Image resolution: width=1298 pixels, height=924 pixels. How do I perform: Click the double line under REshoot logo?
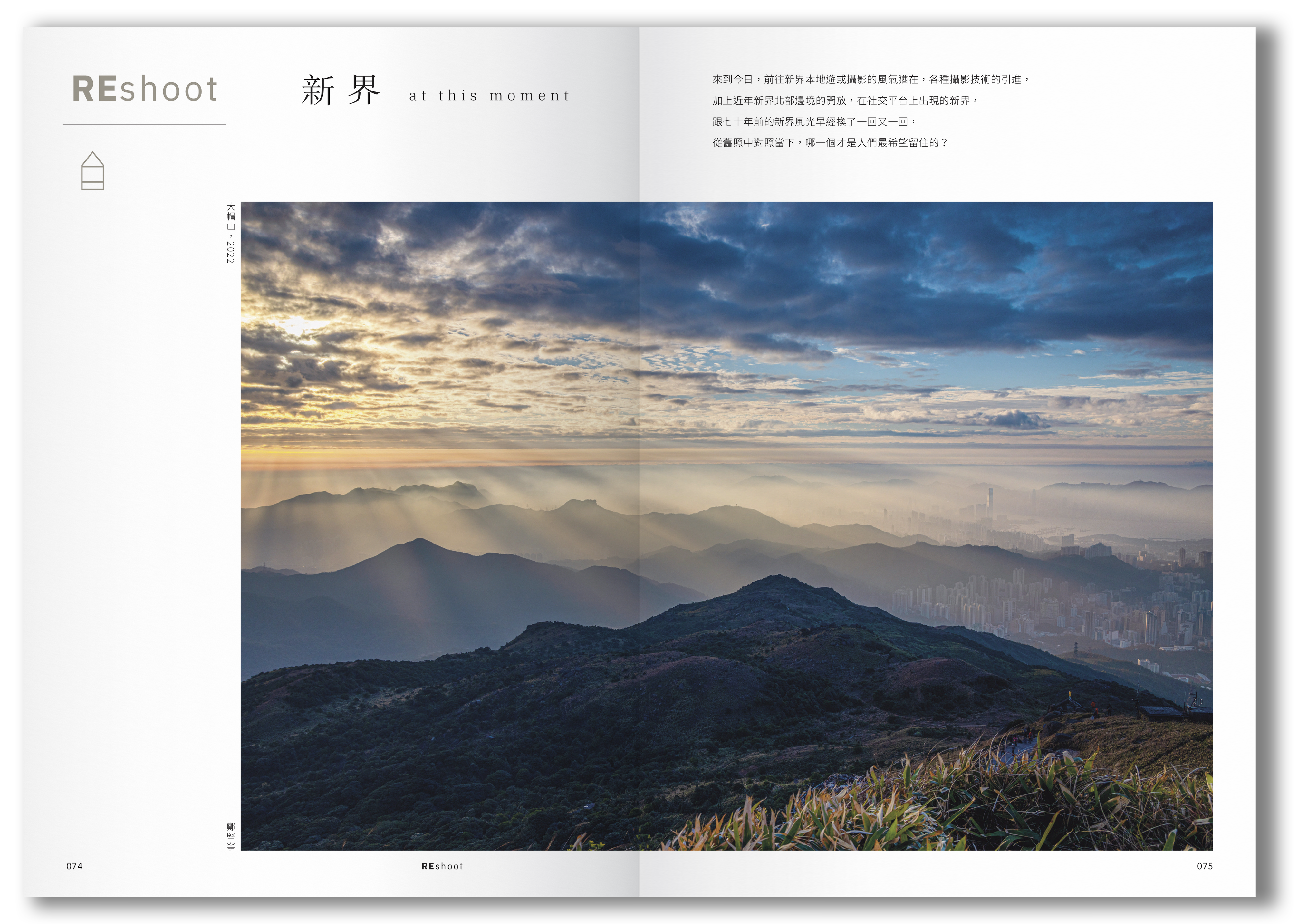(x=144, y=126)
